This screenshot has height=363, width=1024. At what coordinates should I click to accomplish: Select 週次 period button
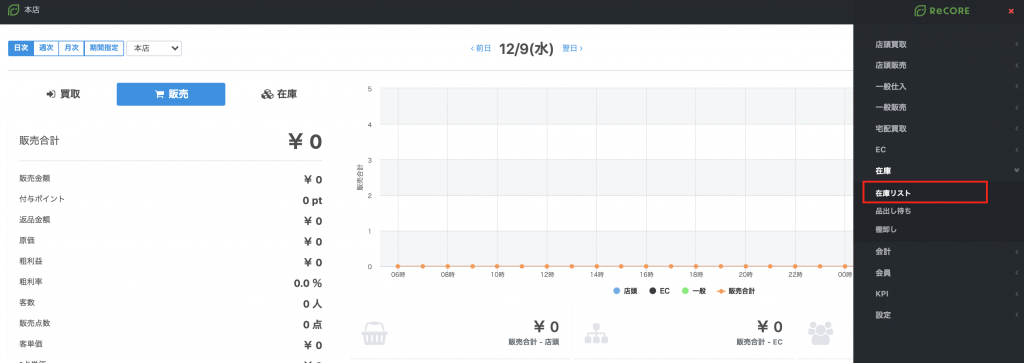[x=46, y=48]
